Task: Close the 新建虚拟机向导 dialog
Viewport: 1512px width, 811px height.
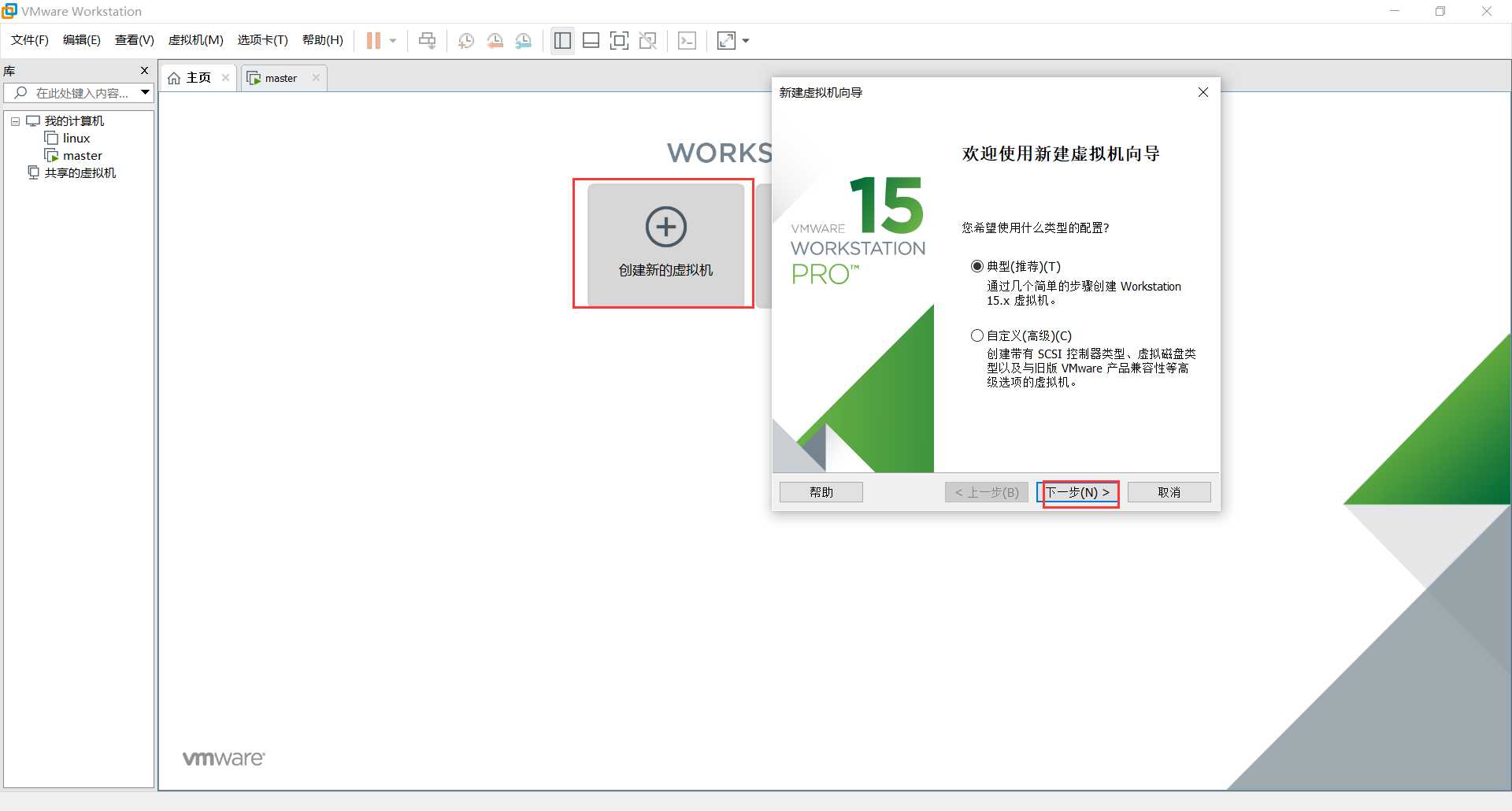Action: [x=1203, y=92]
